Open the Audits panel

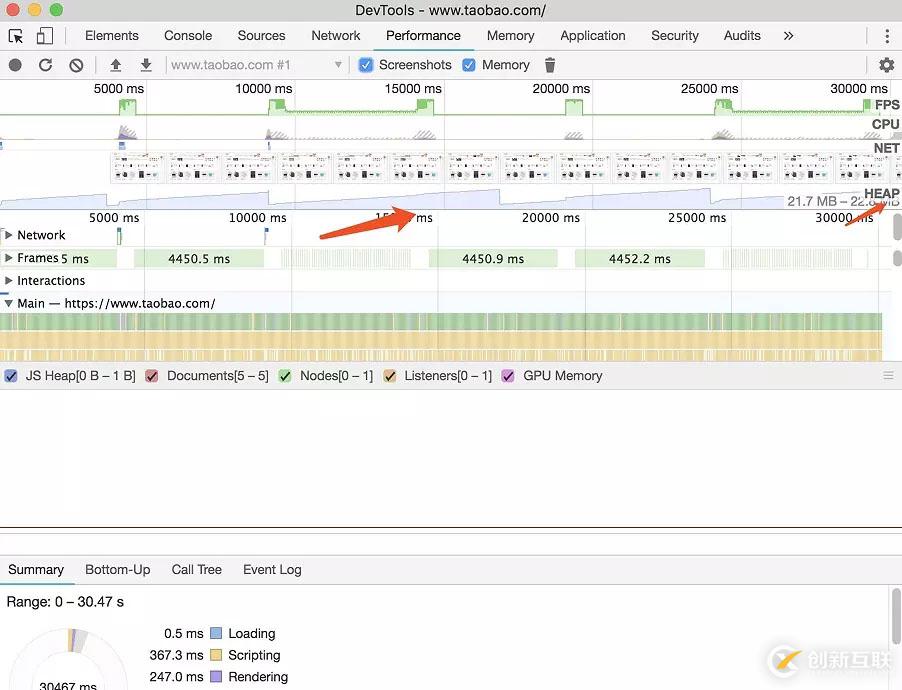pyautogui.click(x=742, y=36)
